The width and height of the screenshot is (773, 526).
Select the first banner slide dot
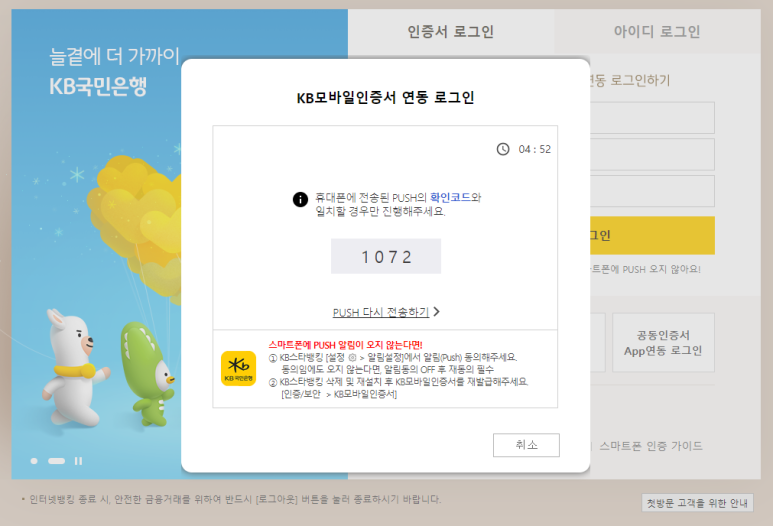(x=34, y=461)
